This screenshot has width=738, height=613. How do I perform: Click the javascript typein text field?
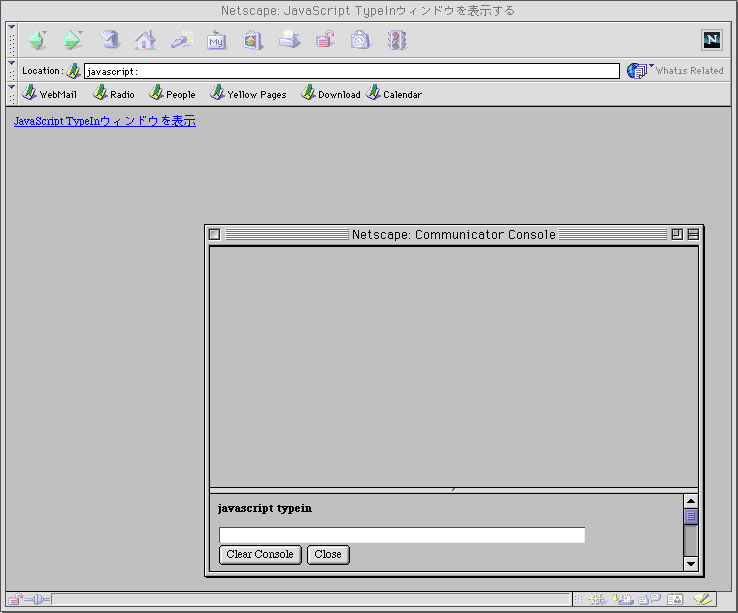pos(402,535)
